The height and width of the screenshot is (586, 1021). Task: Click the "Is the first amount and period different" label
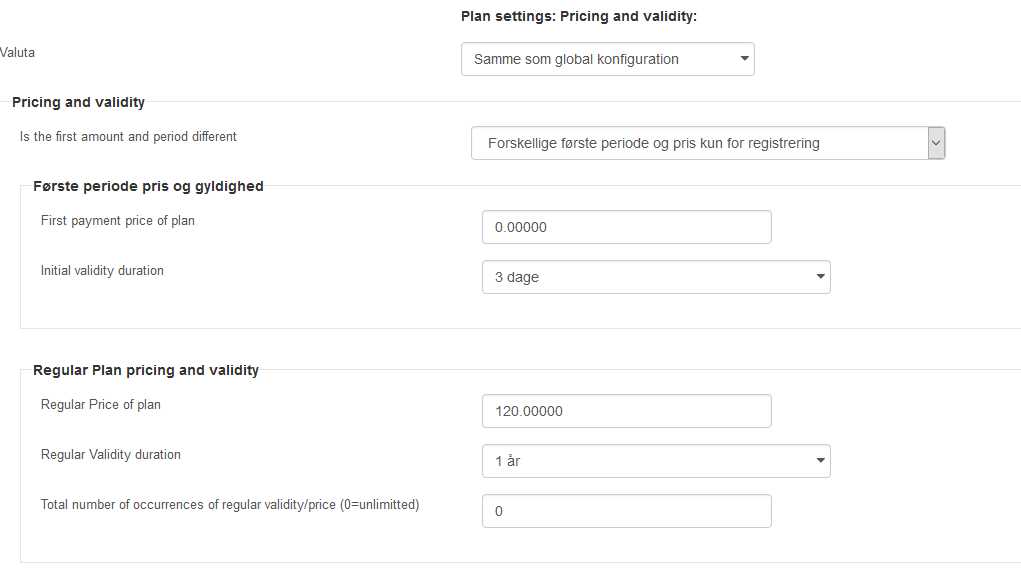pyautogui.click(x=128, y=137)
